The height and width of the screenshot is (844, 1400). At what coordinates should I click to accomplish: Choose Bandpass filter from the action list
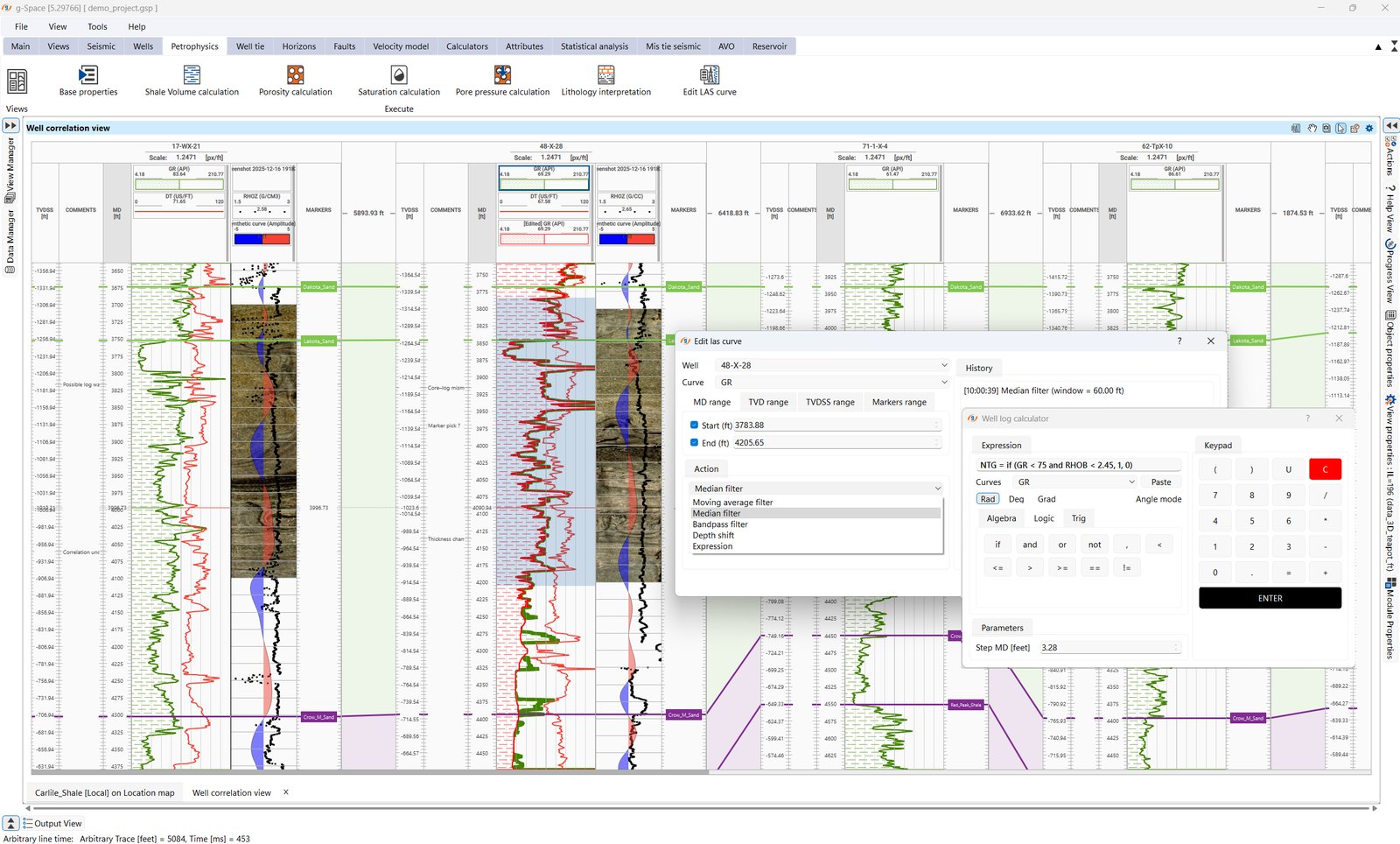pos(720,524)
